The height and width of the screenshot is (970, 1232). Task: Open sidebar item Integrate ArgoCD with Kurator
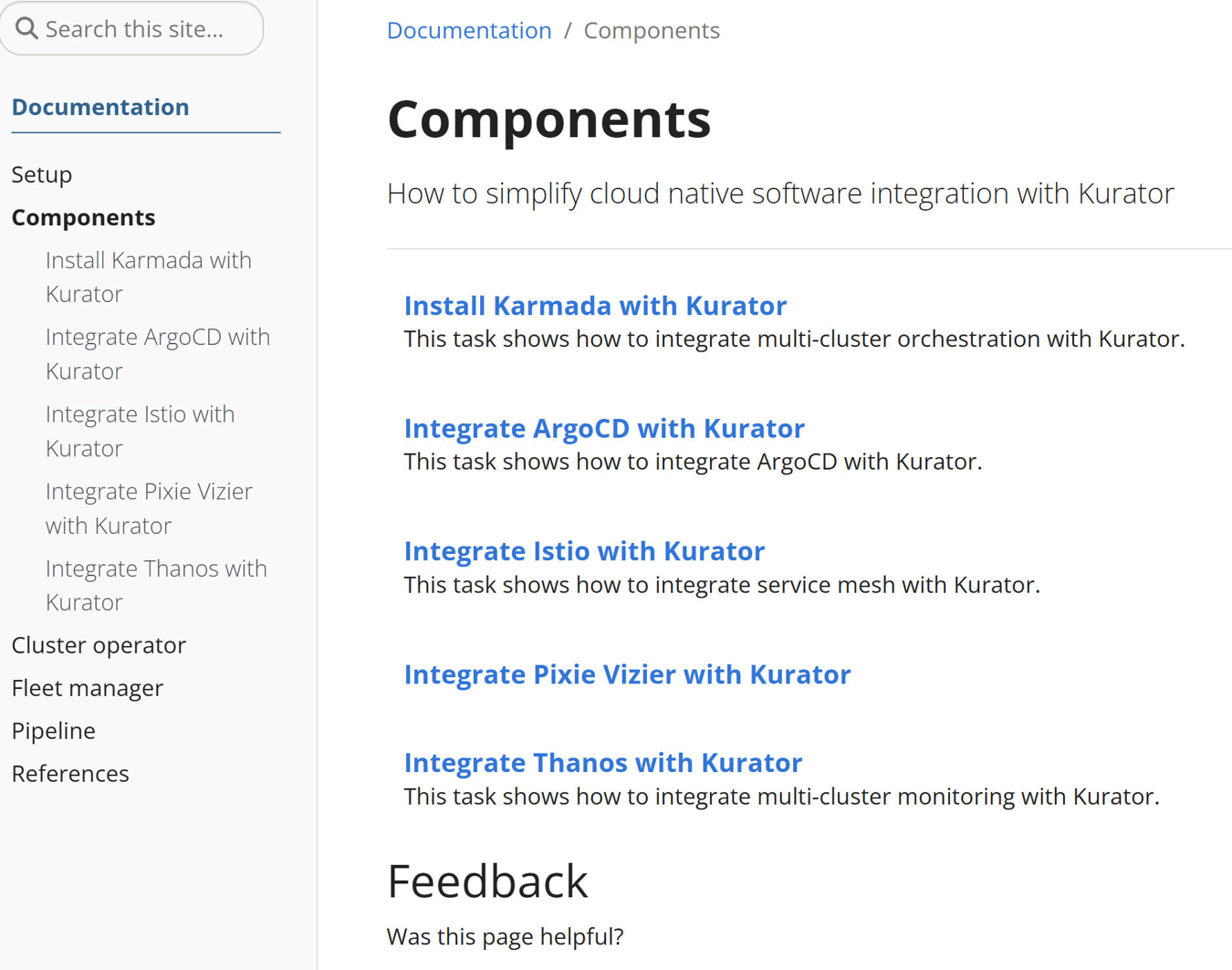tap(158, 353)
